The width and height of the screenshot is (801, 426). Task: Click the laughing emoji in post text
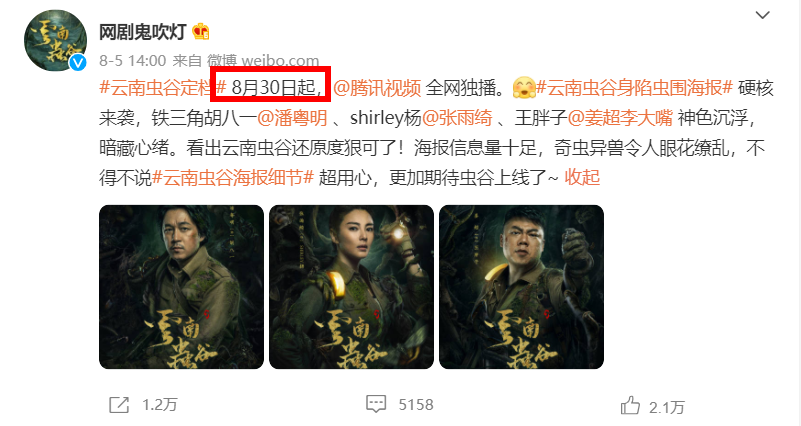coord(524,88)
